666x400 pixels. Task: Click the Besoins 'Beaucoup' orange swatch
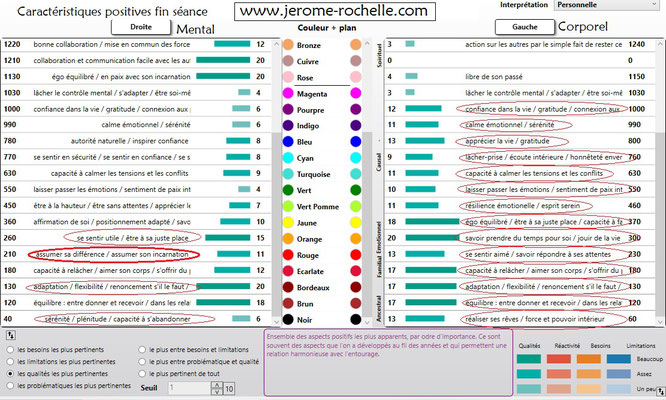(589, 359)
